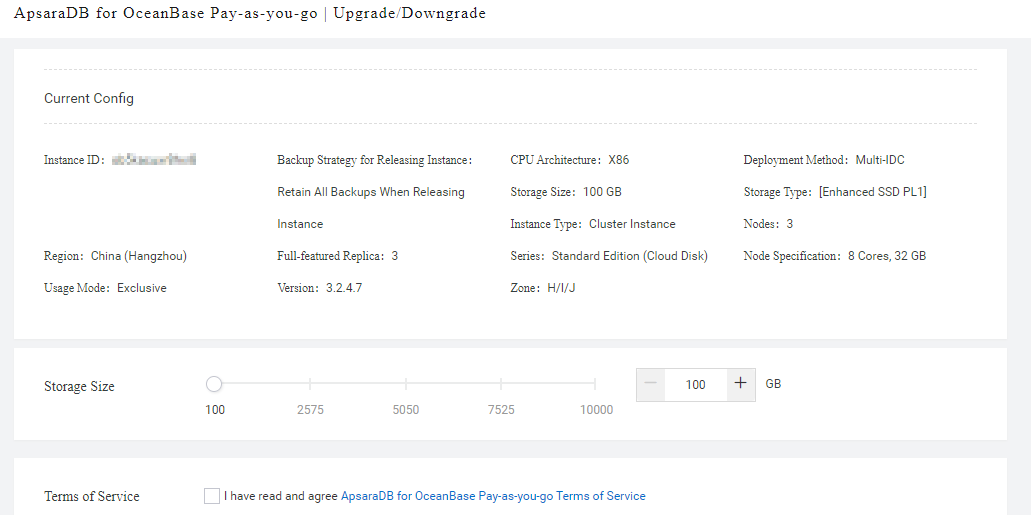1031x515 pixels.
Task: Select Storage Type value [Enhanced SSD PL1]
Action: click(873, 192)
